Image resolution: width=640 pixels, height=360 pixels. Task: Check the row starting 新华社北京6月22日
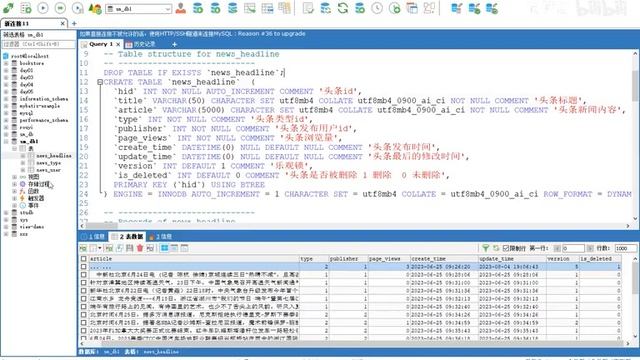[84, 291]
